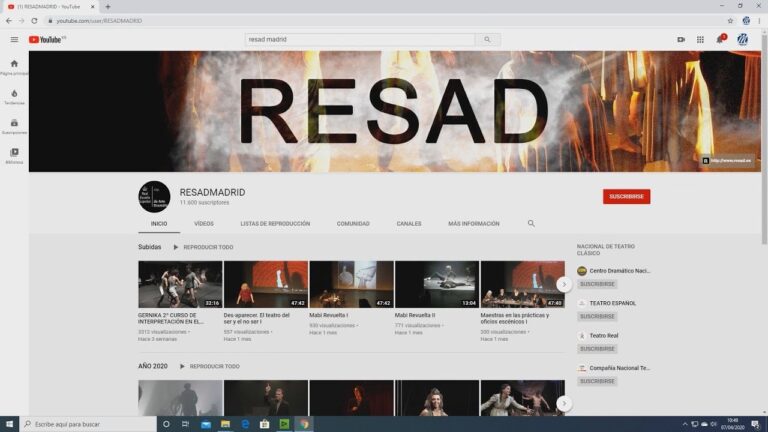The image size is (768, 432).
Task: Open Task View on taskbar
Action: 185,424
